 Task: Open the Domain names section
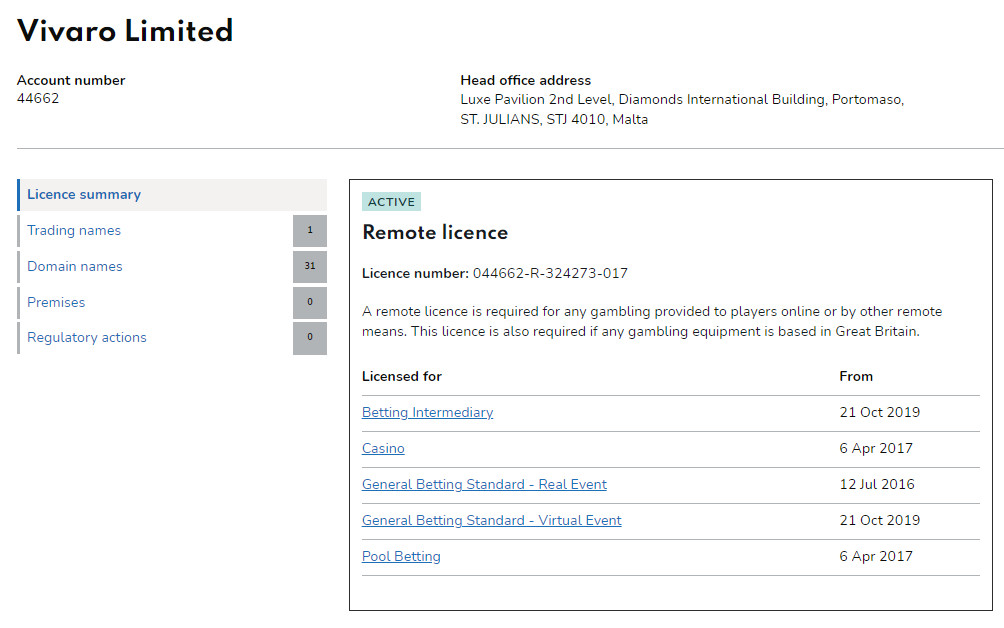coord(75,267)
